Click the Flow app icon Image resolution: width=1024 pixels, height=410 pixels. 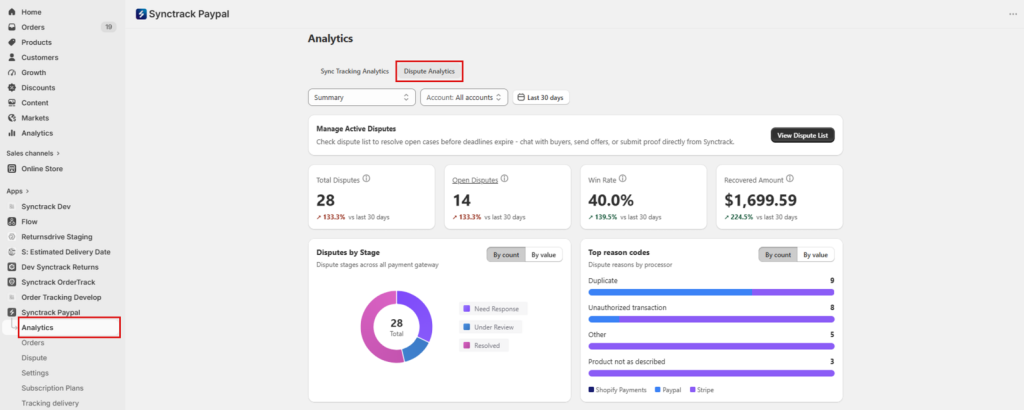pos(12,221)
